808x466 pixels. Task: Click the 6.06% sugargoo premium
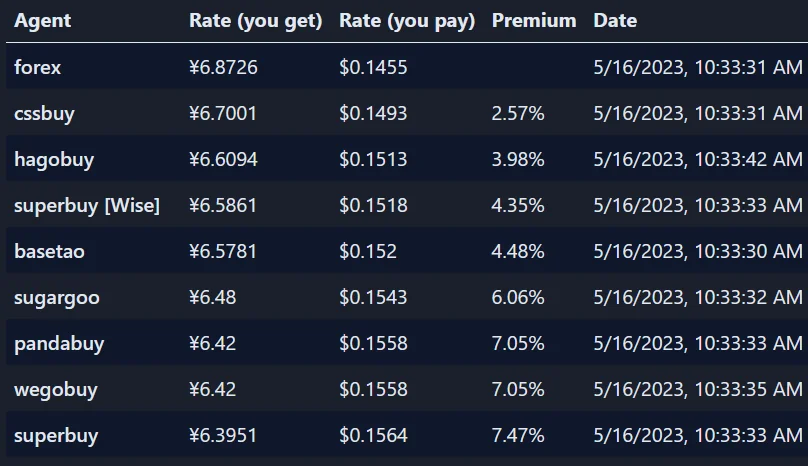pyautogui.click(x=518, y=297)
